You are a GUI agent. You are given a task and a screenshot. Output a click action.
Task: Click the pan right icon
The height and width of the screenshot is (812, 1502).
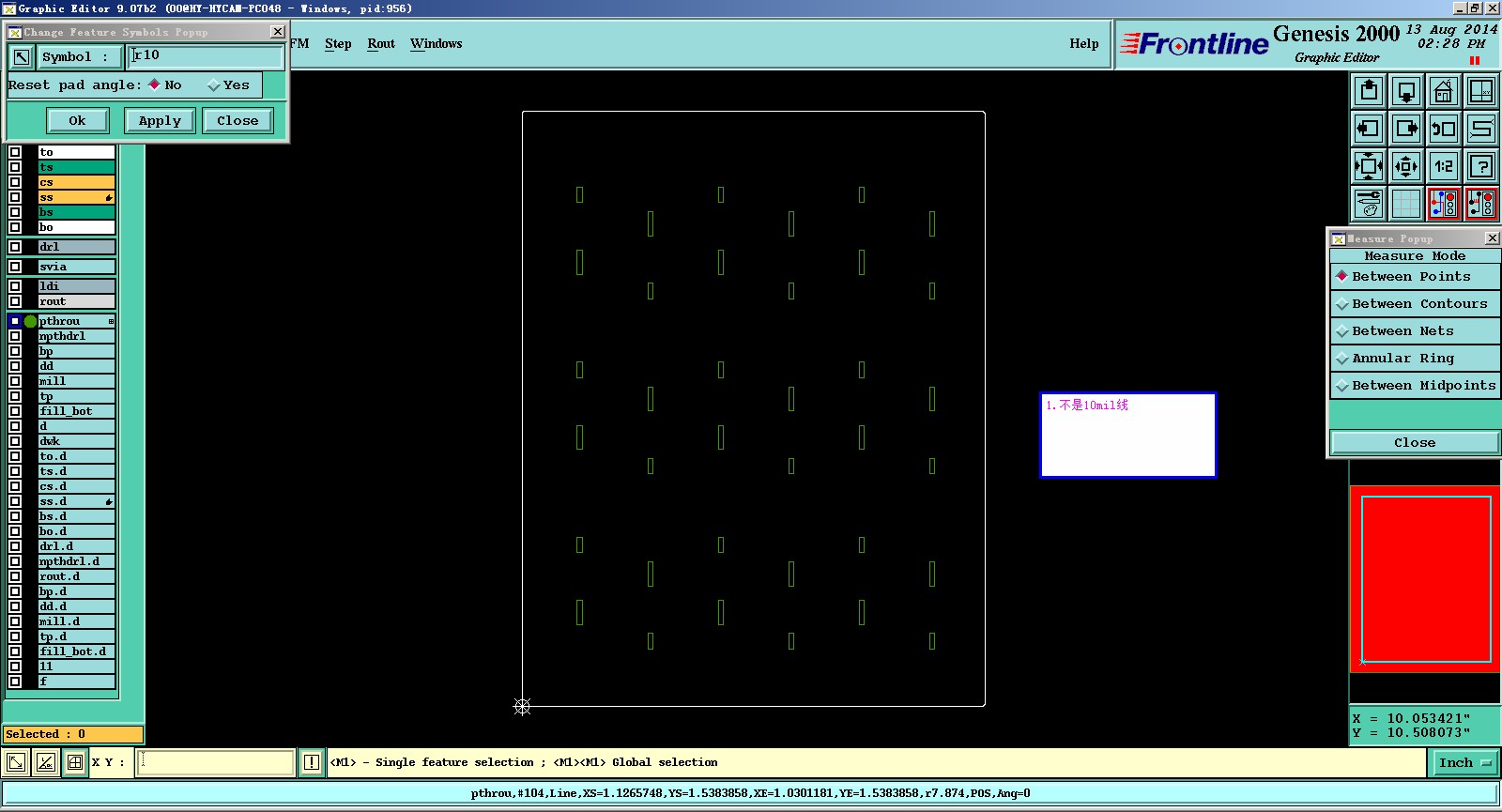coord(1406,129)
